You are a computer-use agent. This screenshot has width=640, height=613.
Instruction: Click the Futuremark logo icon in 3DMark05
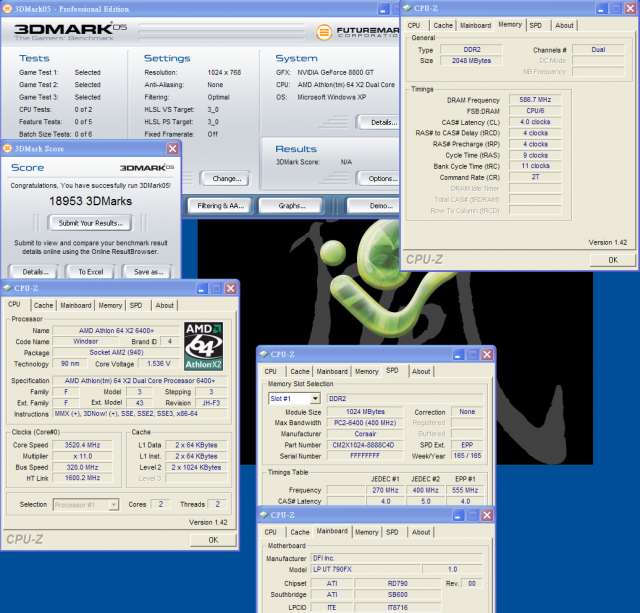[x=324, y=32]
